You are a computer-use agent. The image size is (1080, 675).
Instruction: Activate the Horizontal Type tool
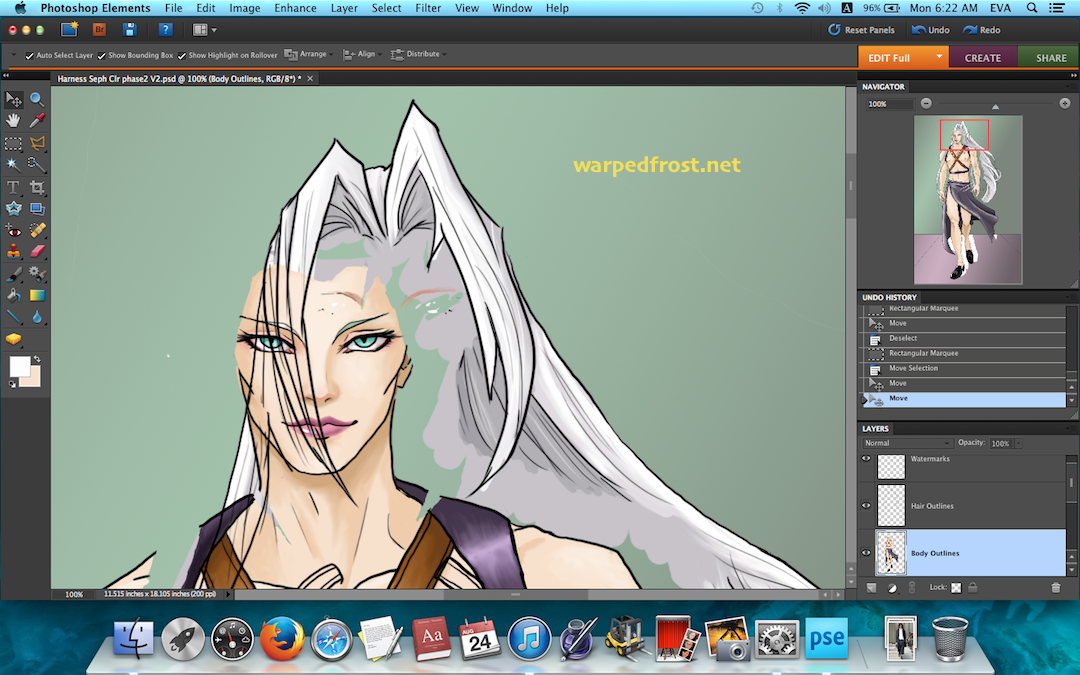(14, 187)
